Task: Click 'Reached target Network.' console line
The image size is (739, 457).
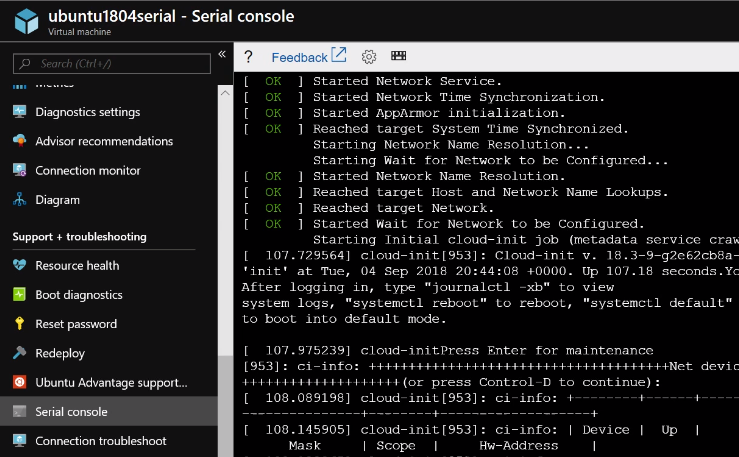Action: coord(403,208)
